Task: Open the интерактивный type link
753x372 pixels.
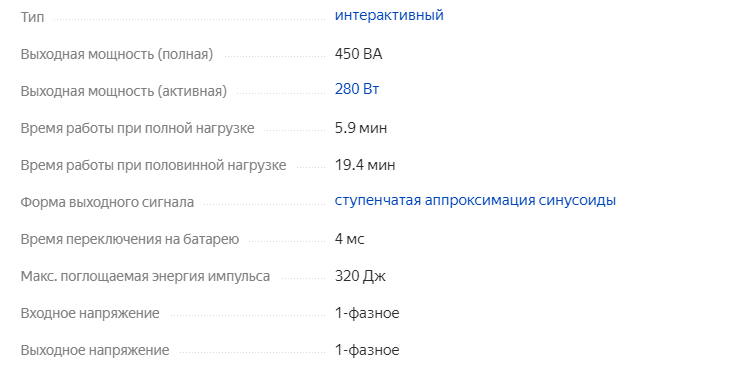Action: [x=389, y=15]
